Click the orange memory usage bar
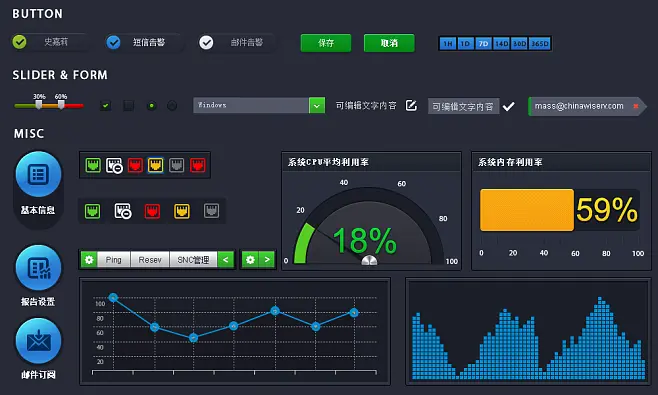The width and height of the screenshot is (658, 395). 527,210
